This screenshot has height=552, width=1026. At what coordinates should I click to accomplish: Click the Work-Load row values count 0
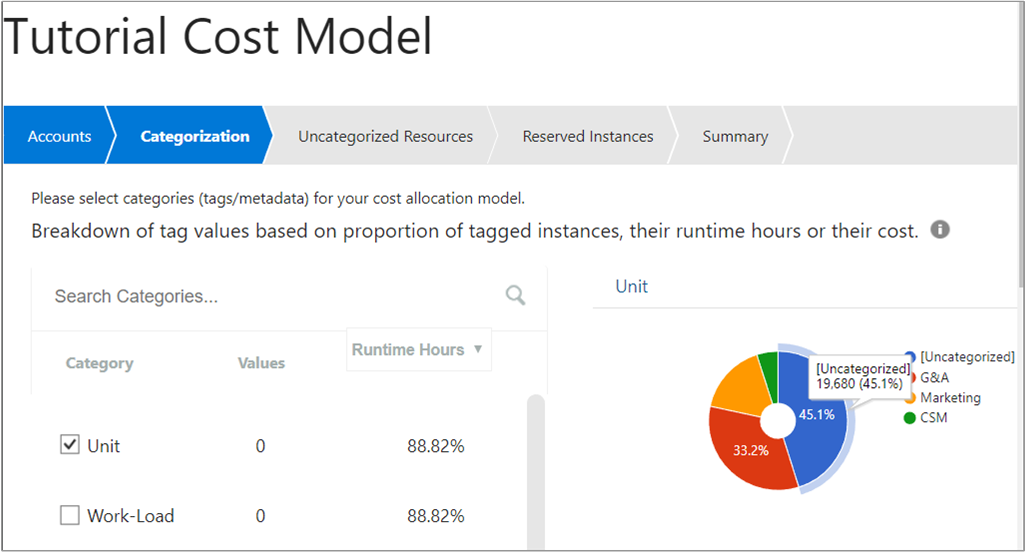(x=260, y=516)
